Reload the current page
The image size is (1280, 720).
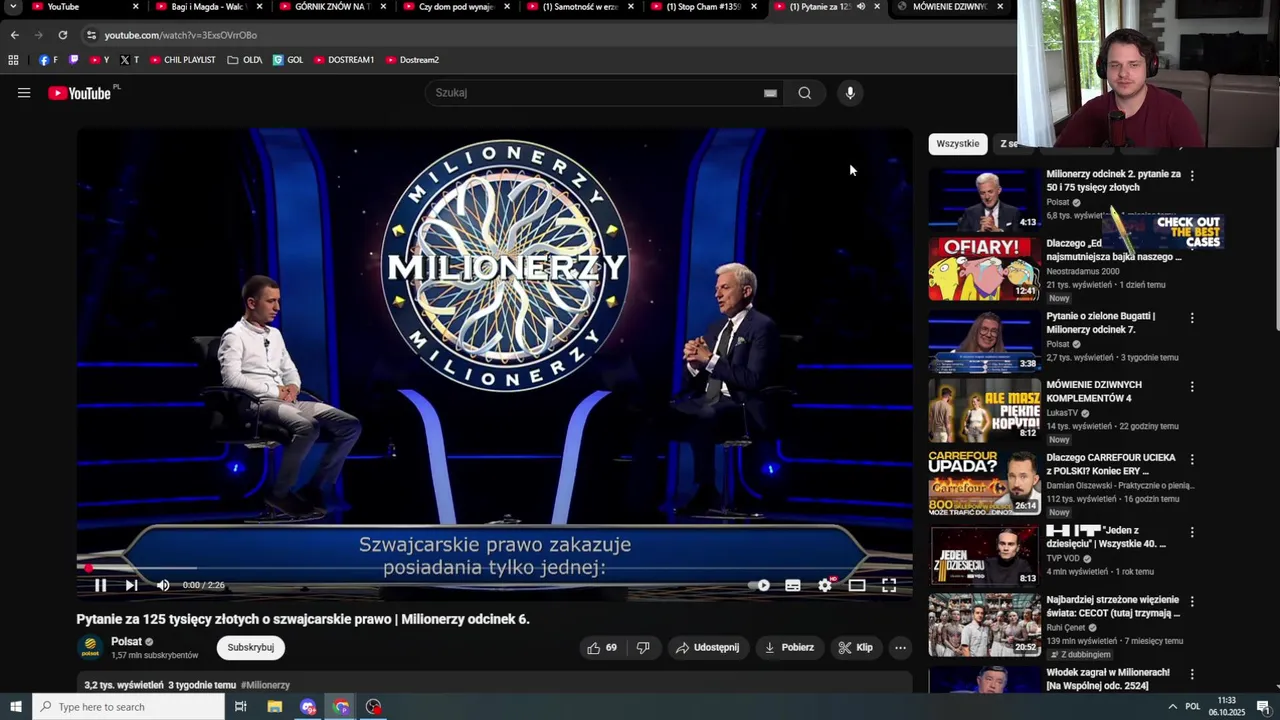62,35
